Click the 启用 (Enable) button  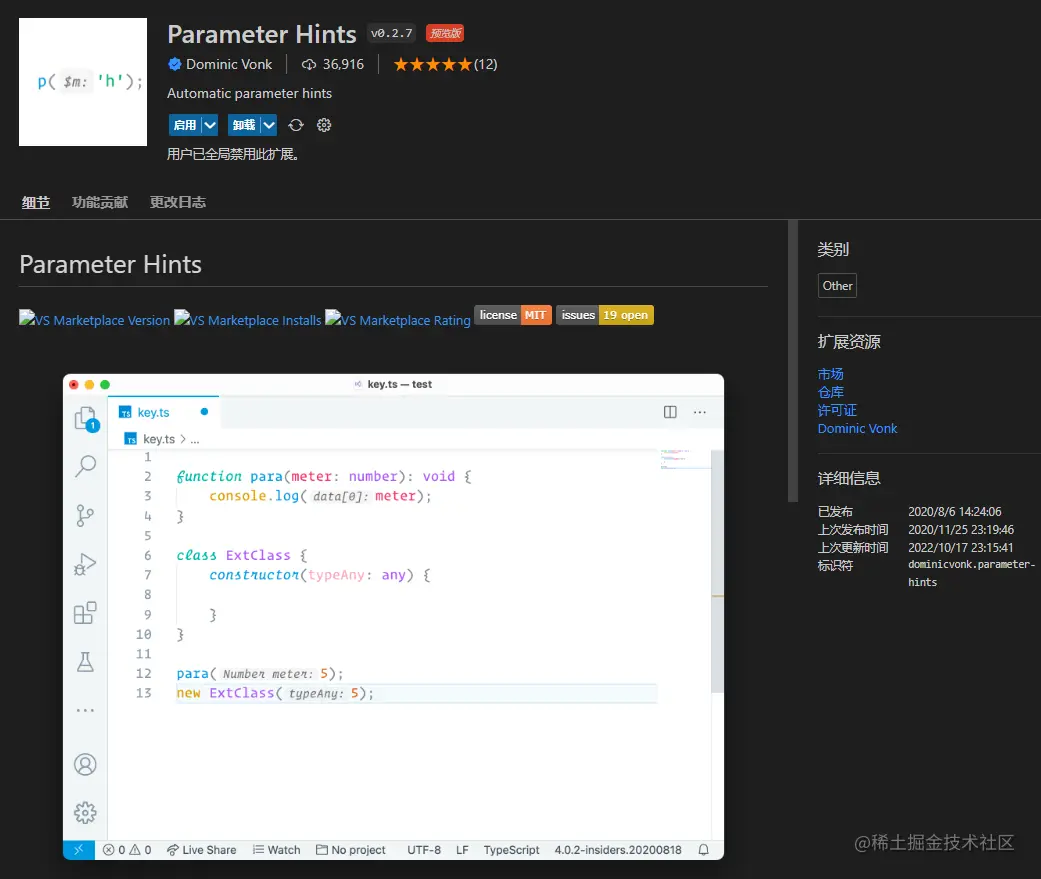[x=185, y=125]
